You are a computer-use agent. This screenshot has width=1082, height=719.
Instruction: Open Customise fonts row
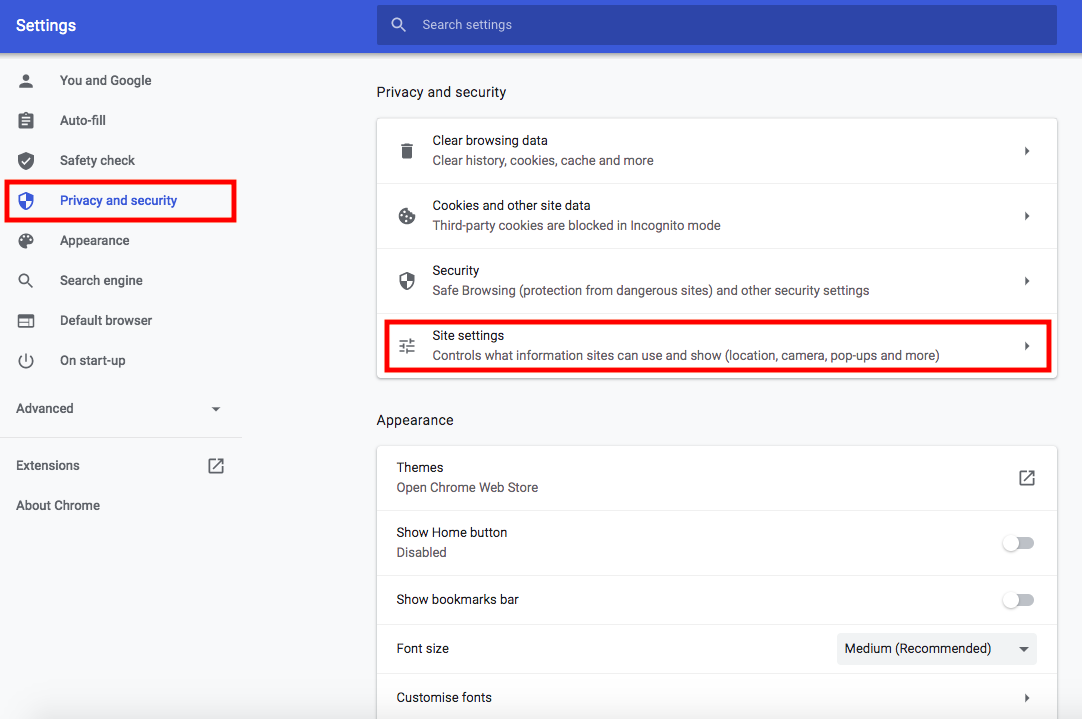tap(716, 698)
